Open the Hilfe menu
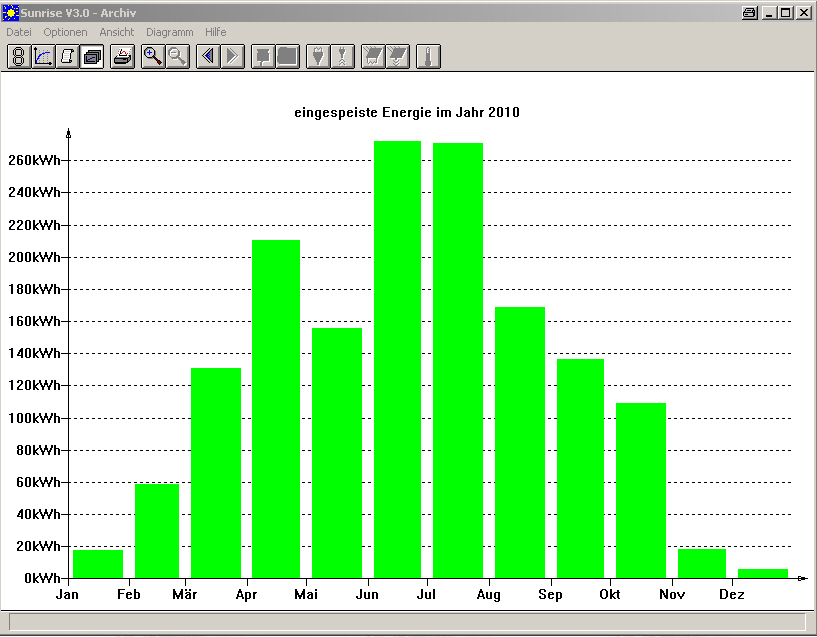 [216, 32]
